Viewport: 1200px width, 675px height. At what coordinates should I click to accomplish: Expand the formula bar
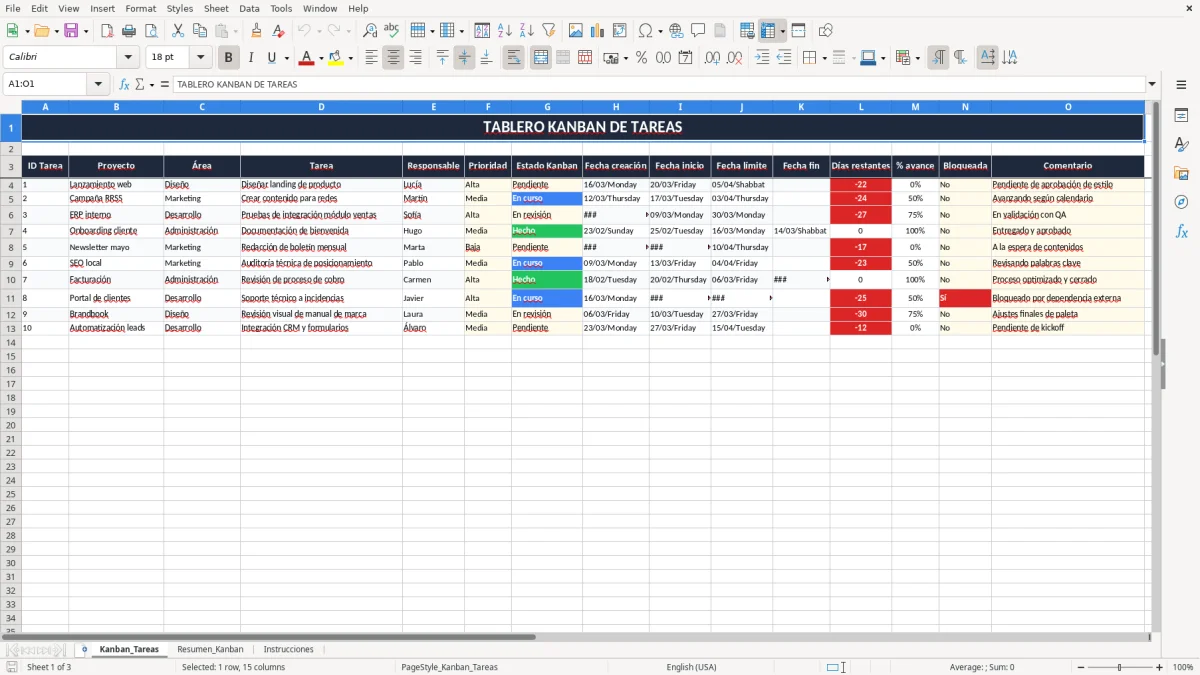pos(1152,84)
